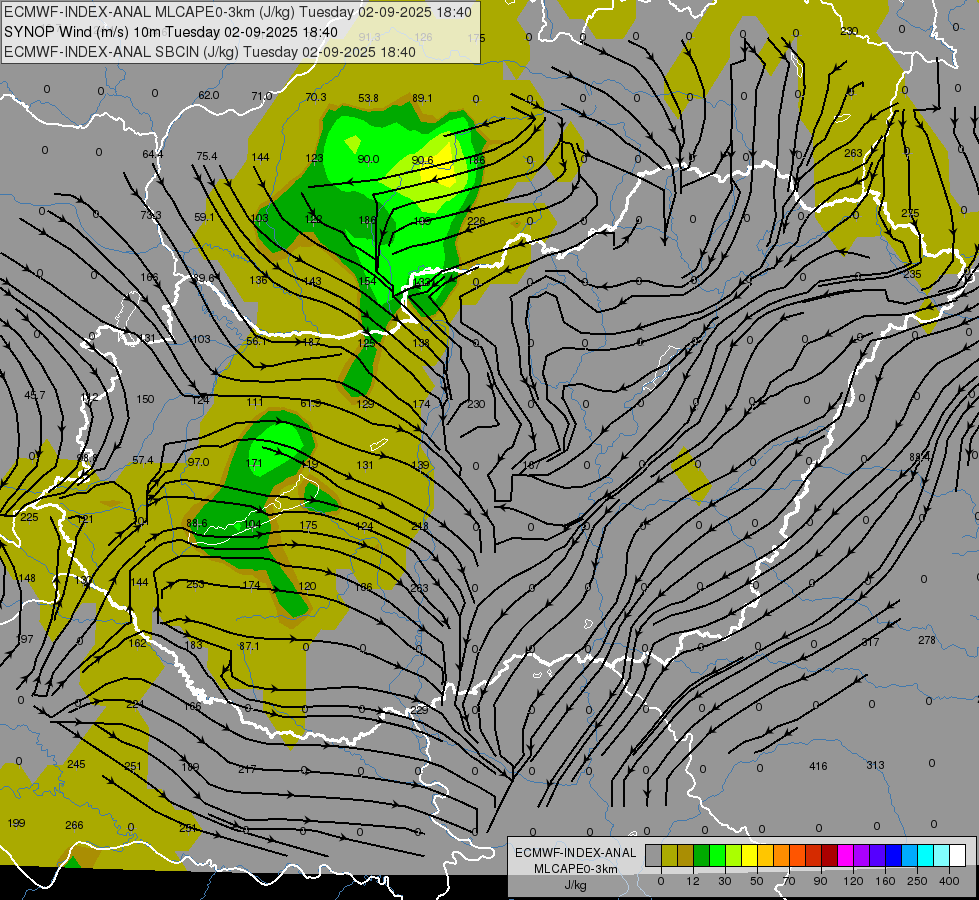The height and width of the screenshot is (900, 979).
Task: Click the '400' legend scale label
Action: [x=949, y=881]
